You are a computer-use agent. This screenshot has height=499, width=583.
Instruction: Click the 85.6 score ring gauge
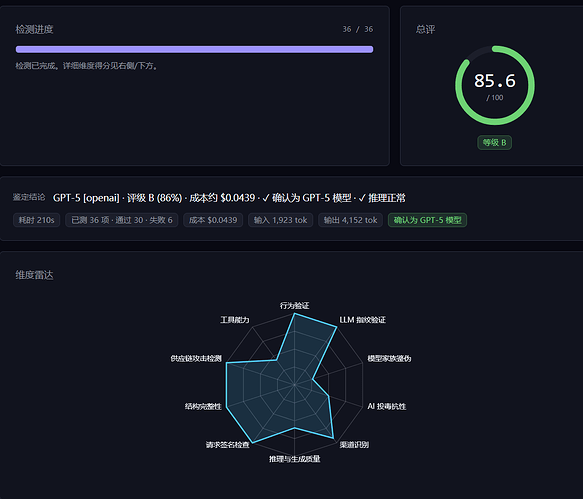point(495,86)
